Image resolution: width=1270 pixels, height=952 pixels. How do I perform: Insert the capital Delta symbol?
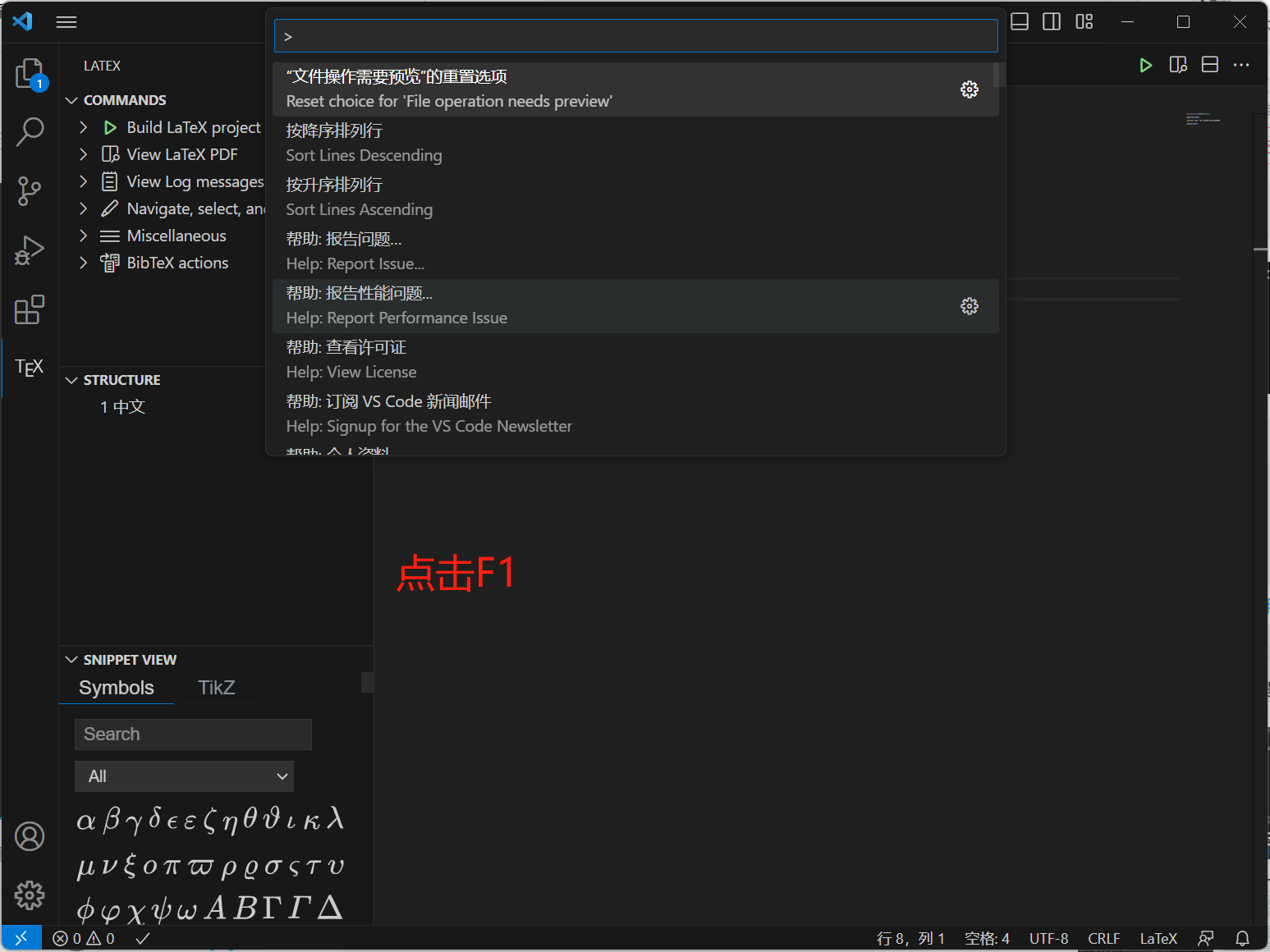(x=330, y=908)
